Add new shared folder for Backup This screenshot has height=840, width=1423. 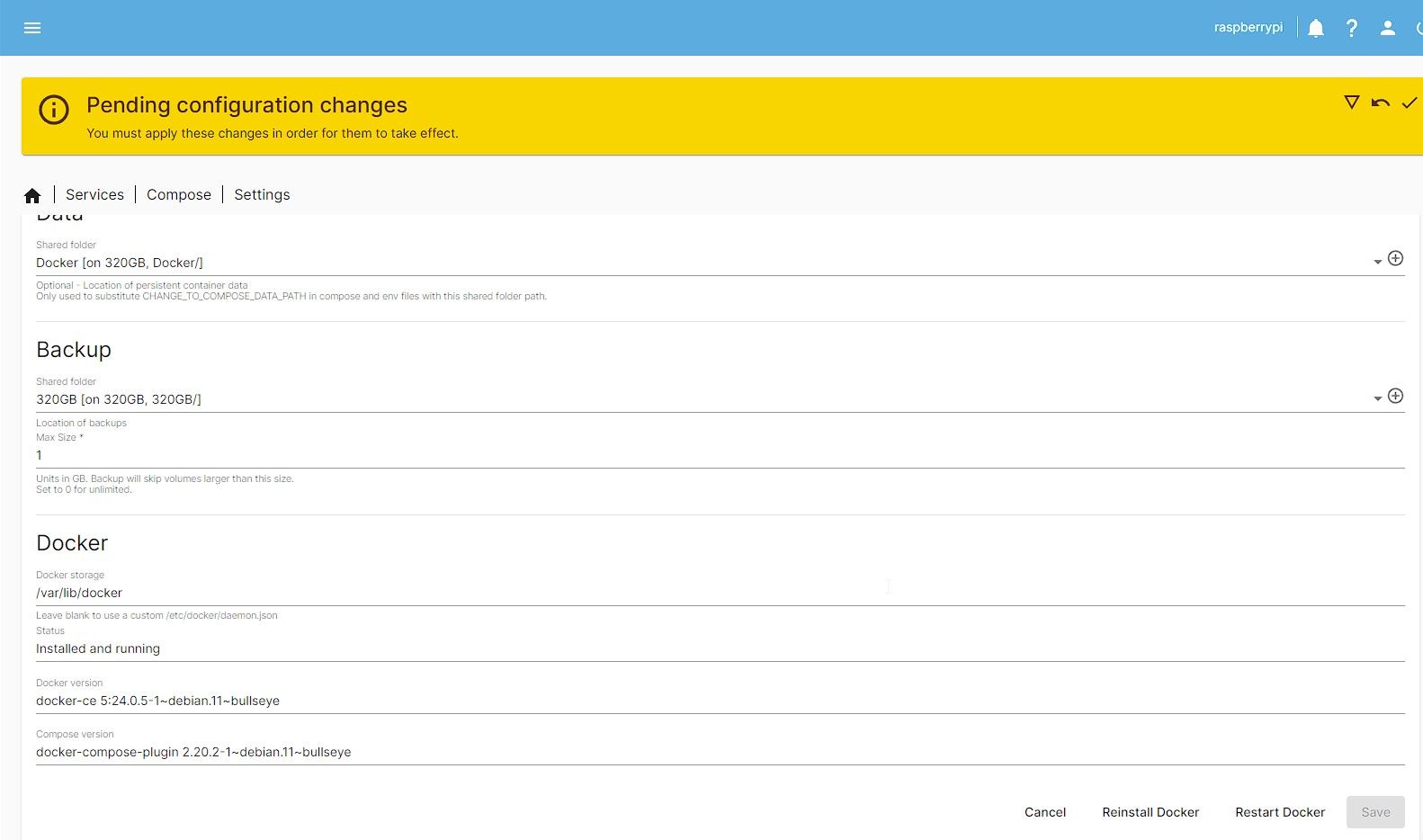[1395, 397]
